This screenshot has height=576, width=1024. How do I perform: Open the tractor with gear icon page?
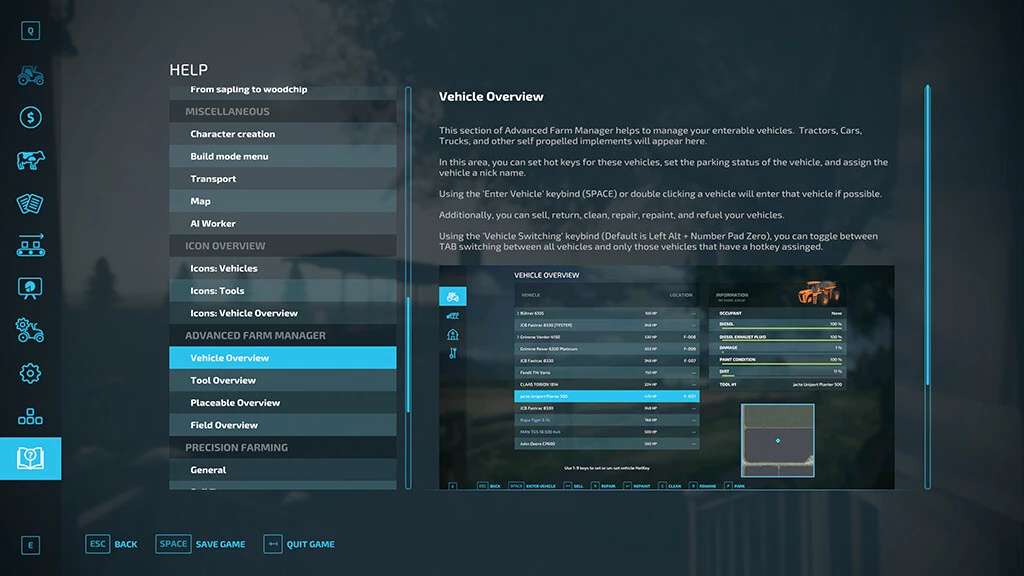point(30,330)
